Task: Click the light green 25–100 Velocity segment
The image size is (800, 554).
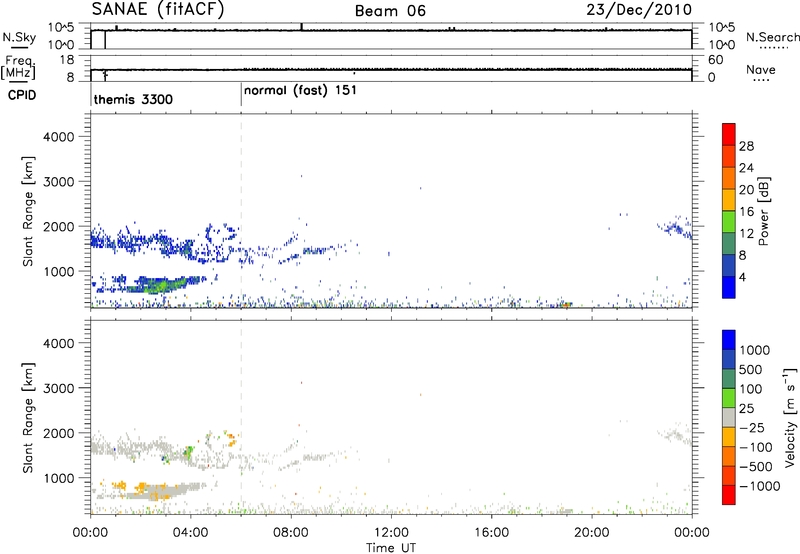Action: pyautogui.click(x=729, y=398)
